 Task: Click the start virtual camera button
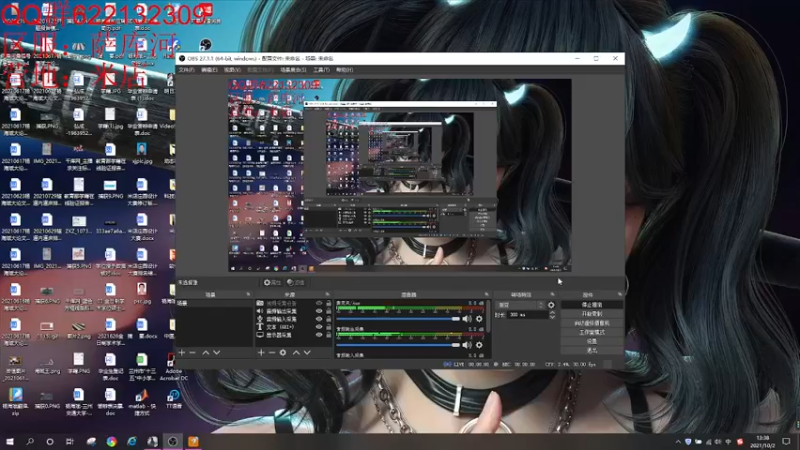pos(592,323)
